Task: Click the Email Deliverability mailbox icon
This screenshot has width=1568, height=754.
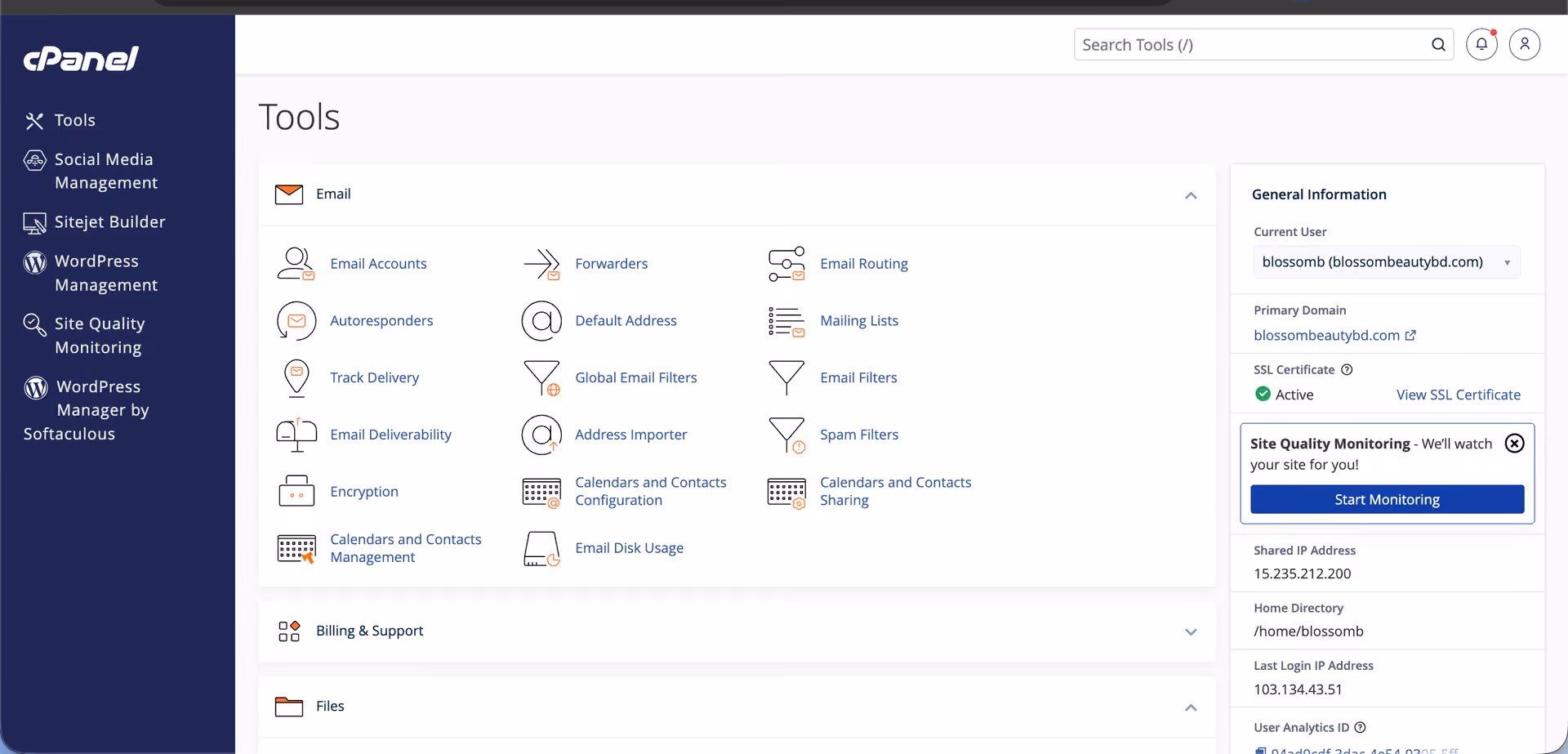Action: 296,435
